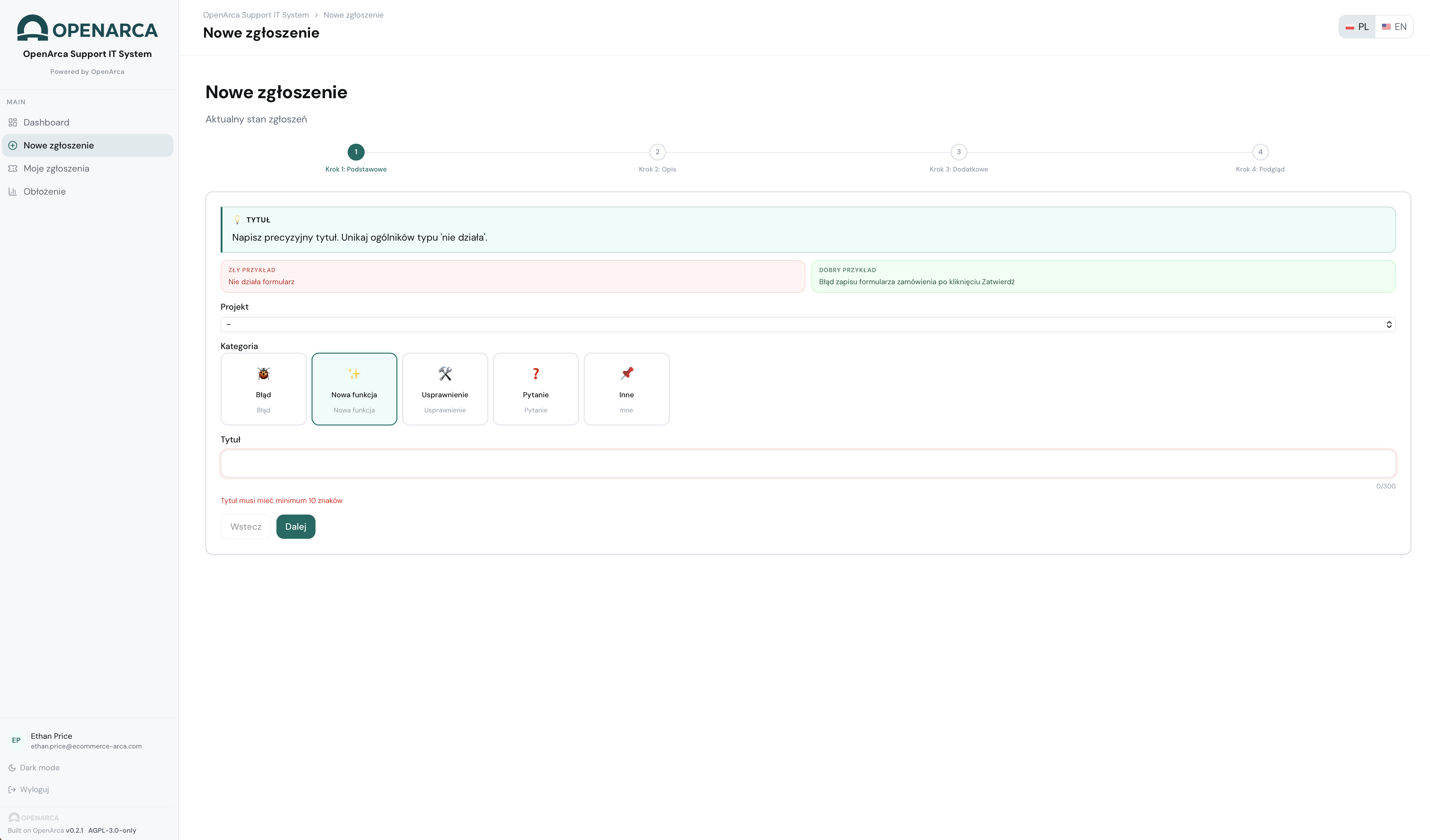Switch language to EN
Screen dimensions: 1430x840
[x=1394, y=27]
